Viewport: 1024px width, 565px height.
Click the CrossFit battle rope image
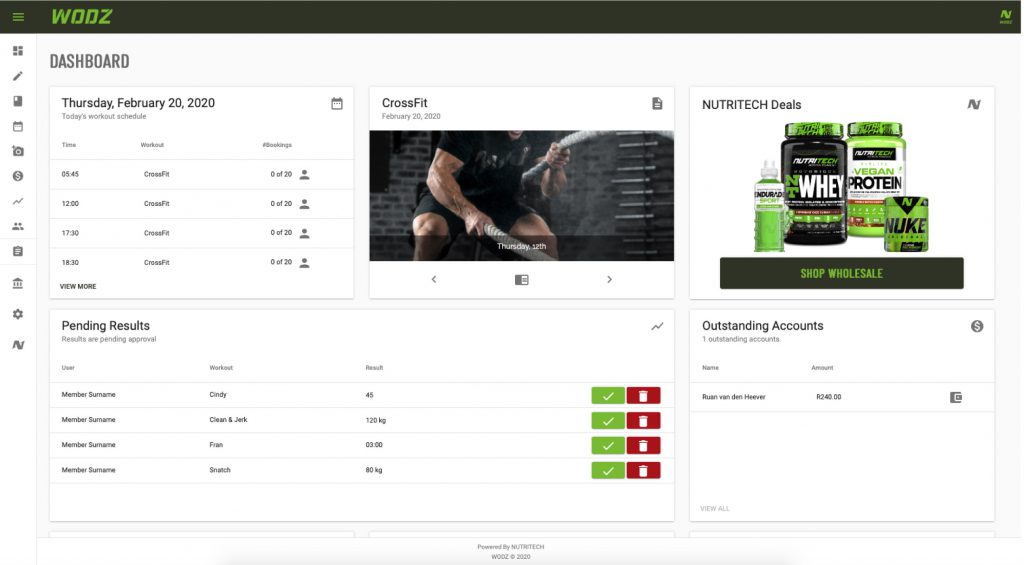click(522, 196)
